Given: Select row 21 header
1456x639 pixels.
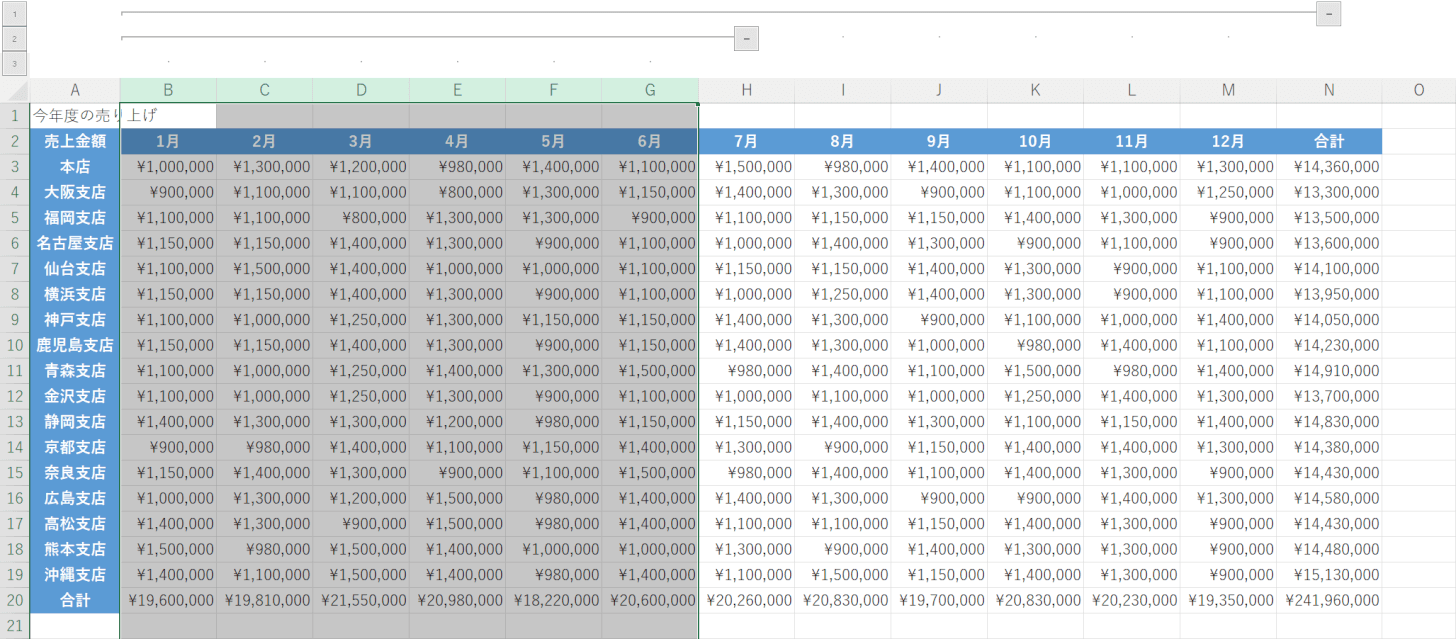Looking at the screenshot, I should click(x=14, y=626).
